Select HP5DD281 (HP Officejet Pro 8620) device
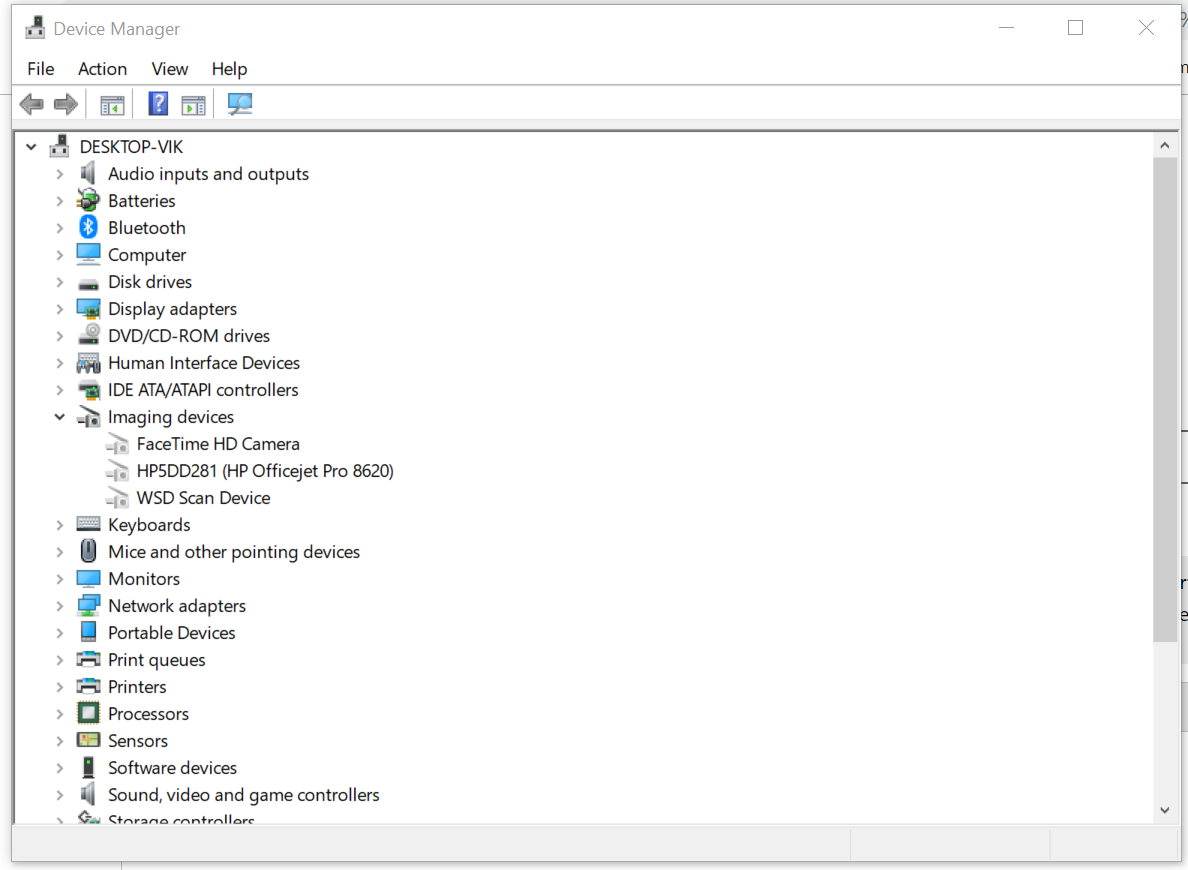The height and width of the screenshot is (870, 1188). 265,471
